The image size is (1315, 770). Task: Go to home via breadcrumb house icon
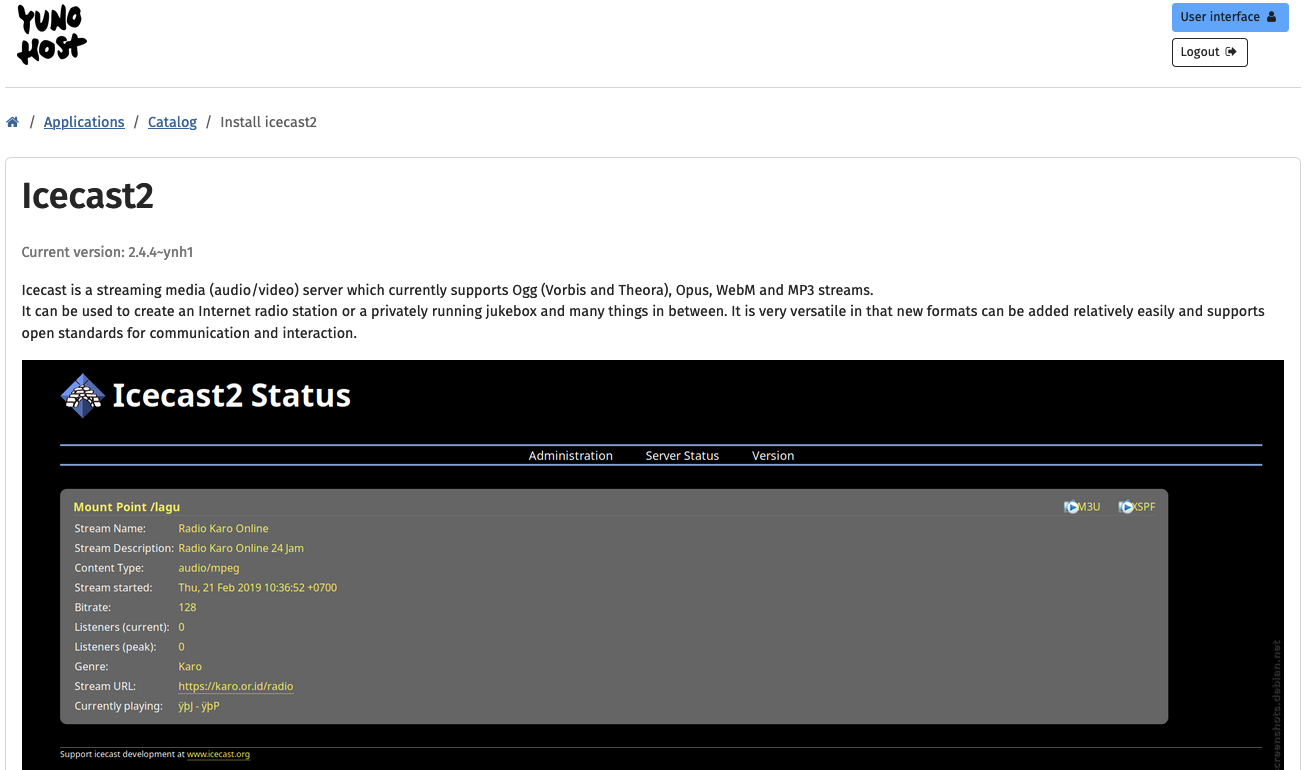coord(13,122)
